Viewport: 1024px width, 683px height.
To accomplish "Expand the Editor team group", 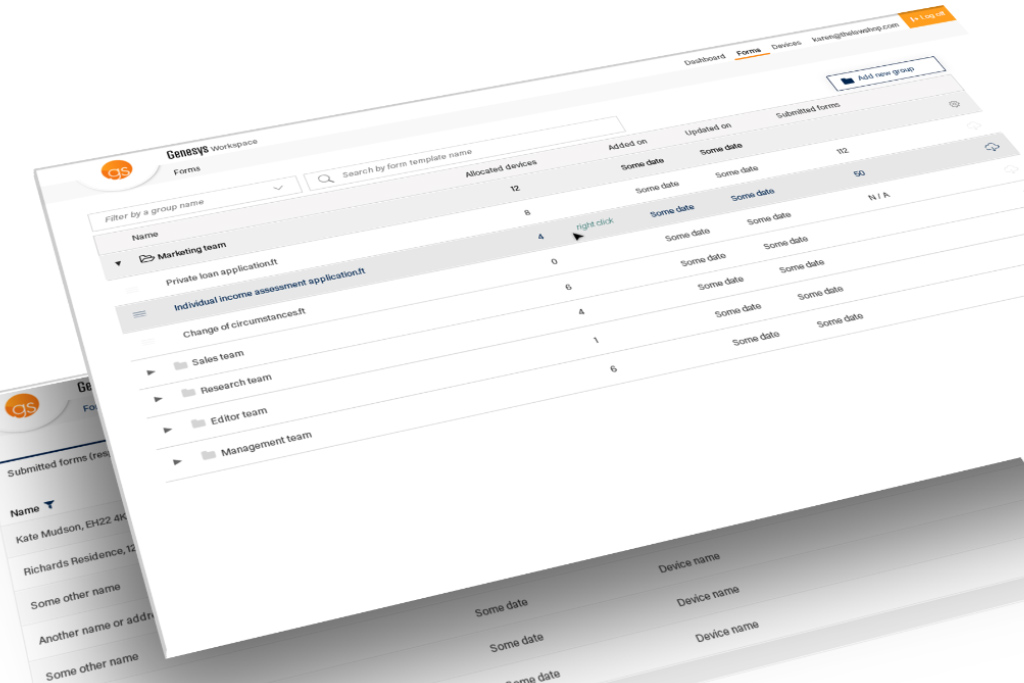I will [x=168, y=430].
